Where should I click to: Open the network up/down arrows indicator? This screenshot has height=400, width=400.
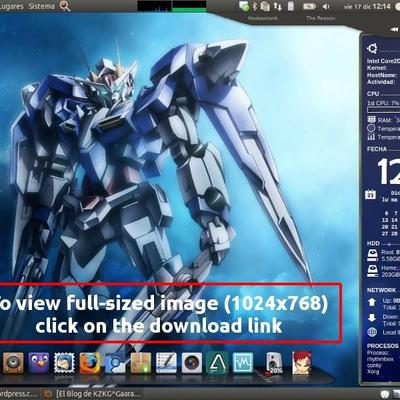[x=277, y=6]
